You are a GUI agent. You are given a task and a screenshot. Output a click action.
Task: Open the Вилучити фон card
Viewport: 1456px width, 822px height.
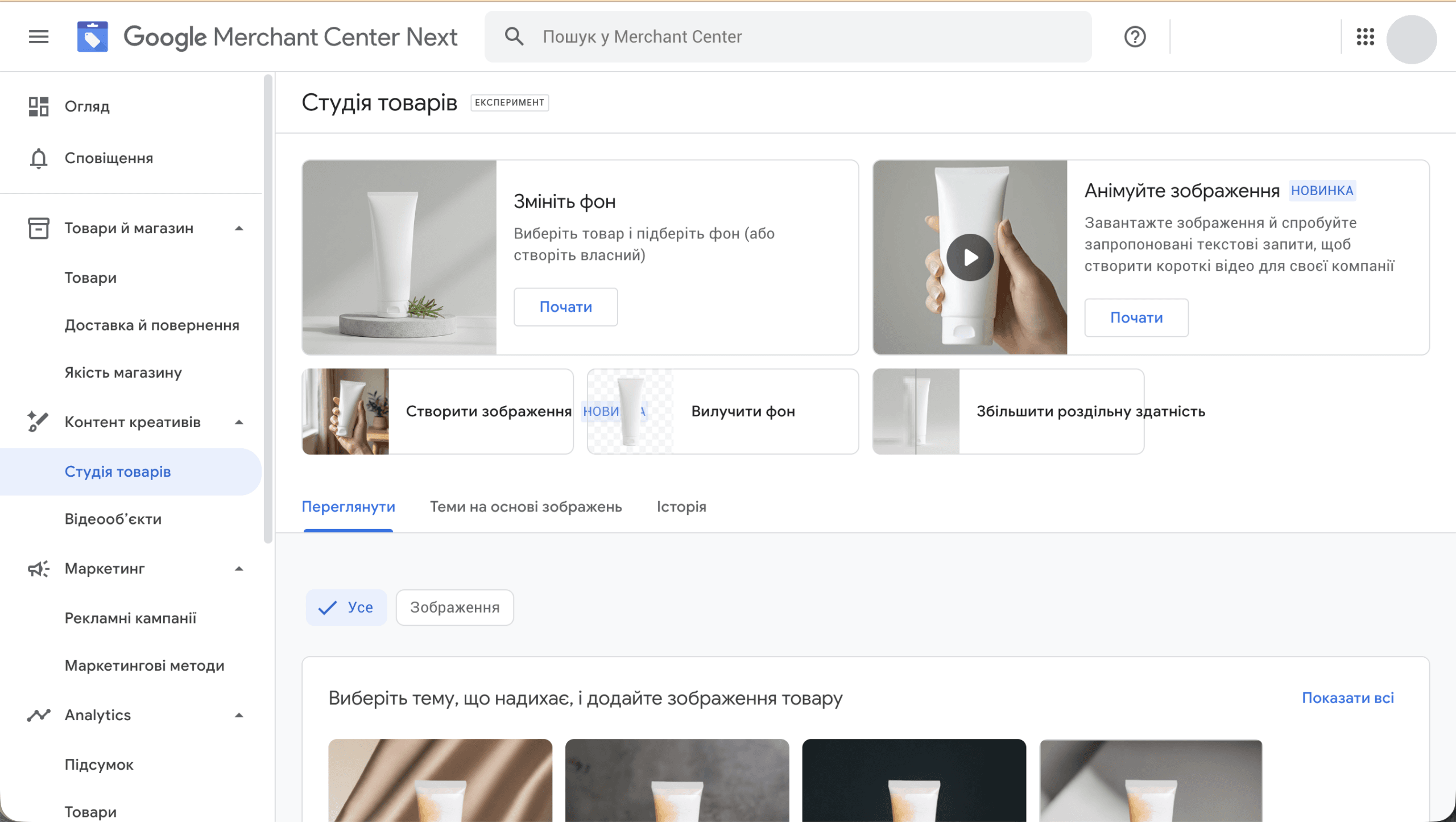[722, 411]
